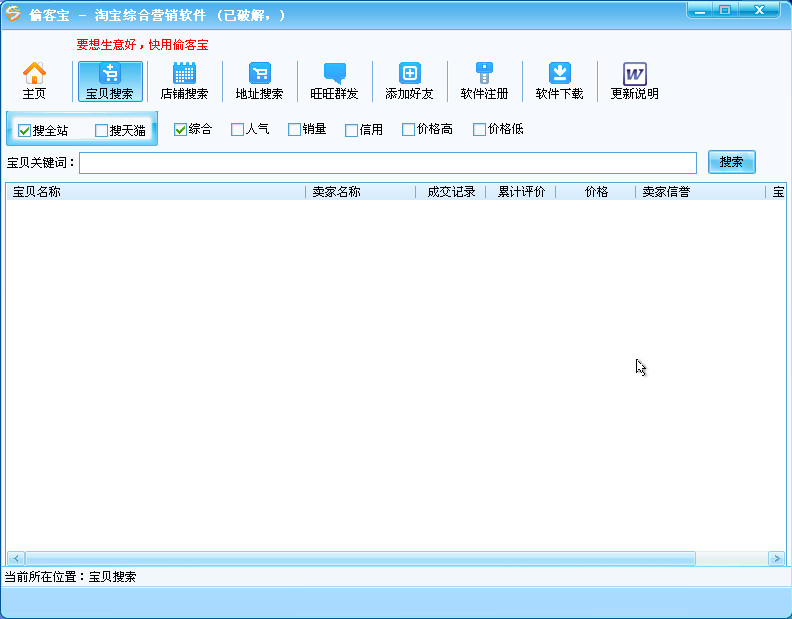Sort by 价格 column header
The image size is (792, 619).
point(596,192)
